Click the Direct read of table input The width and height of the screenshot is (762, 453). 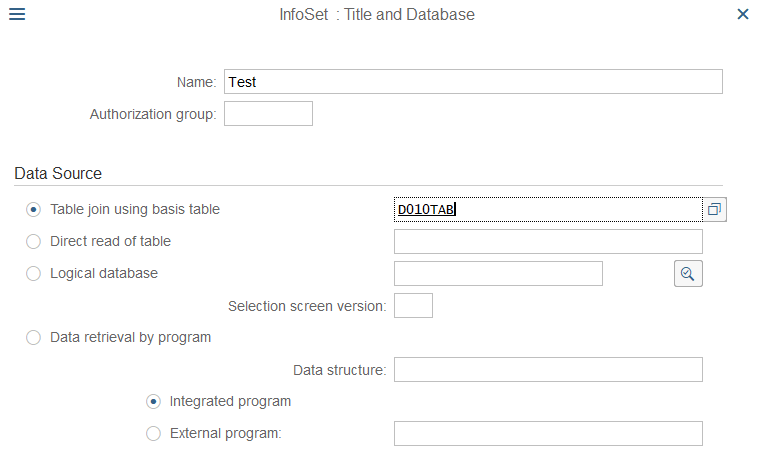tap(548, 241)
